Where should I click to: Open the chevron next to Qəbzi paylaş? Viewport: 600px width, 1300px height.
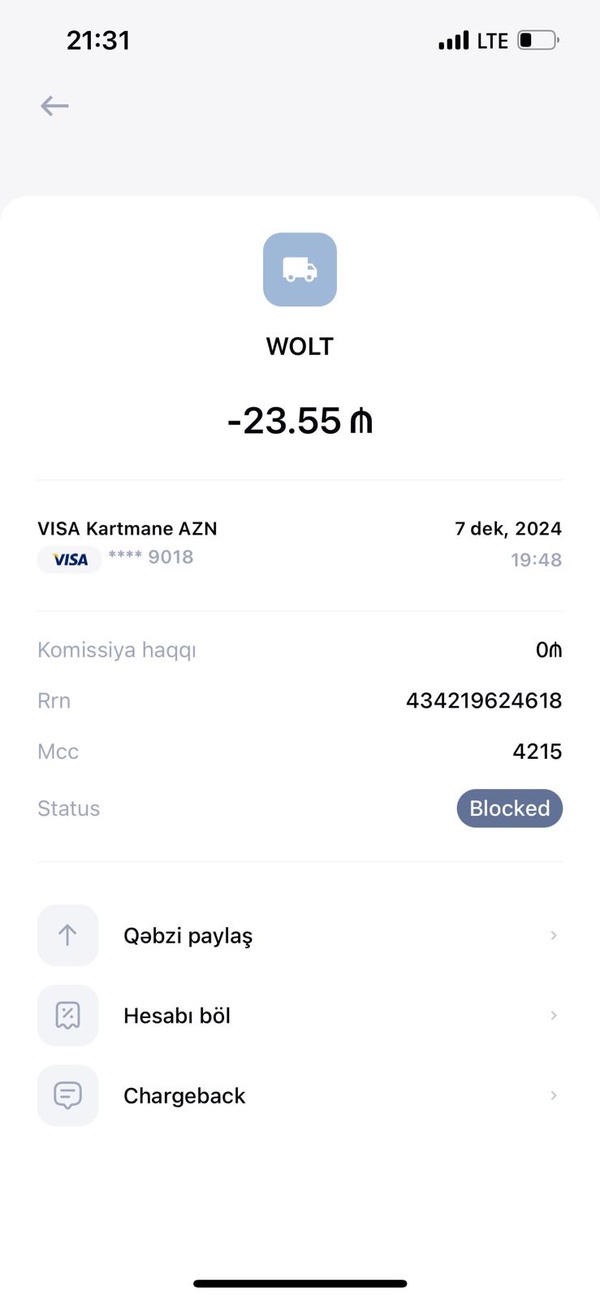coord(553,935)
